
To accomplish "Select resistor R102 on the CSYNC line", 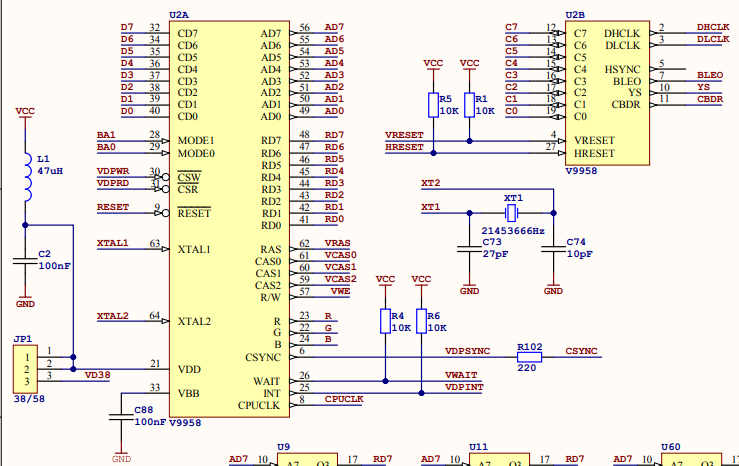I will pos(529,357).
